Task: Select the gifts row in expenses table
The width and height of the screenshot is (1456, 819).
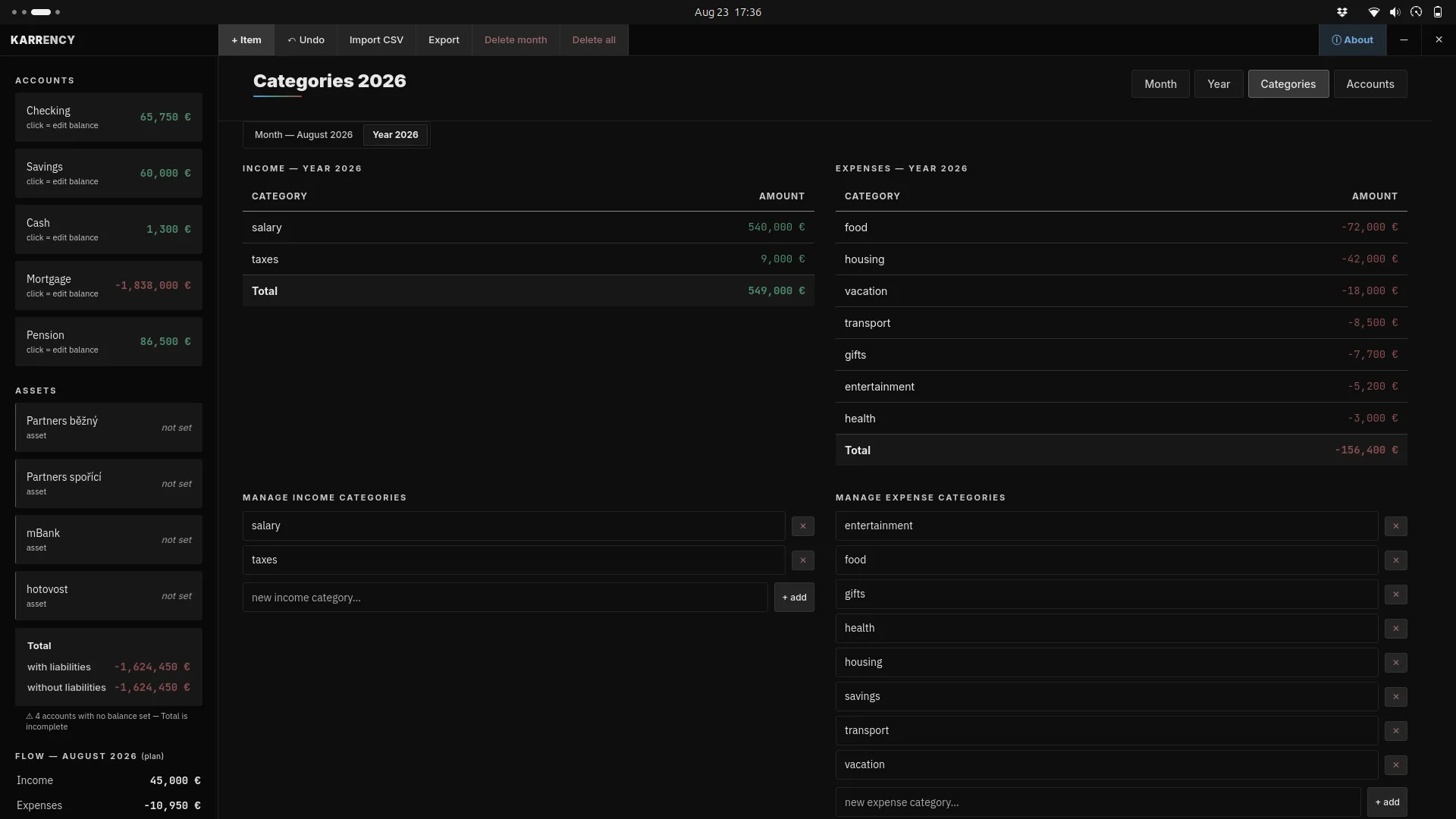Action: (x=1122, y=355)
